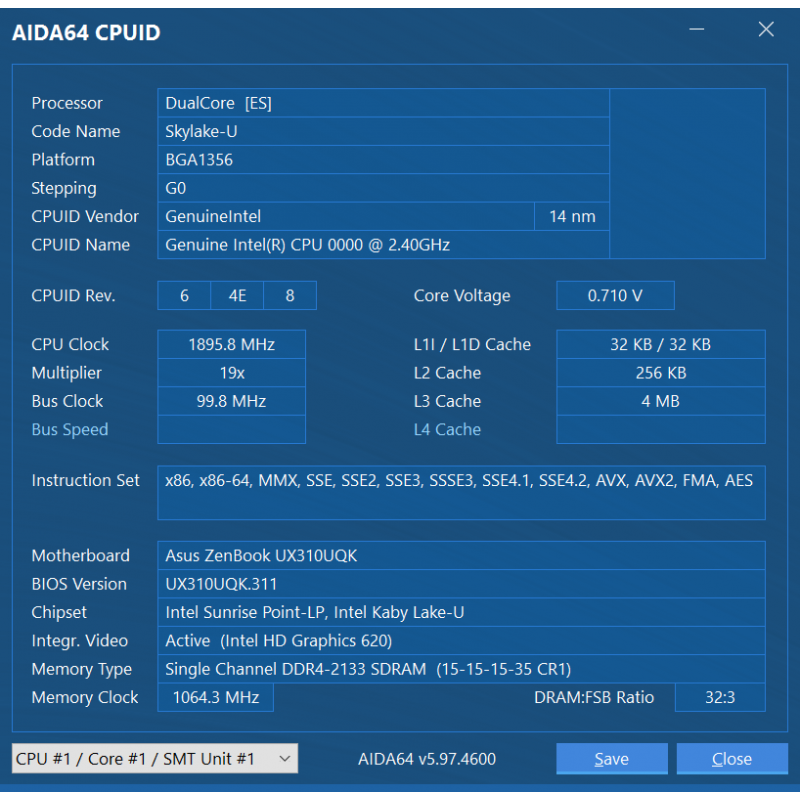Click the CPUID Rev. stepping value 8
The height and width of the screenshot is (800, 800).
290,295
